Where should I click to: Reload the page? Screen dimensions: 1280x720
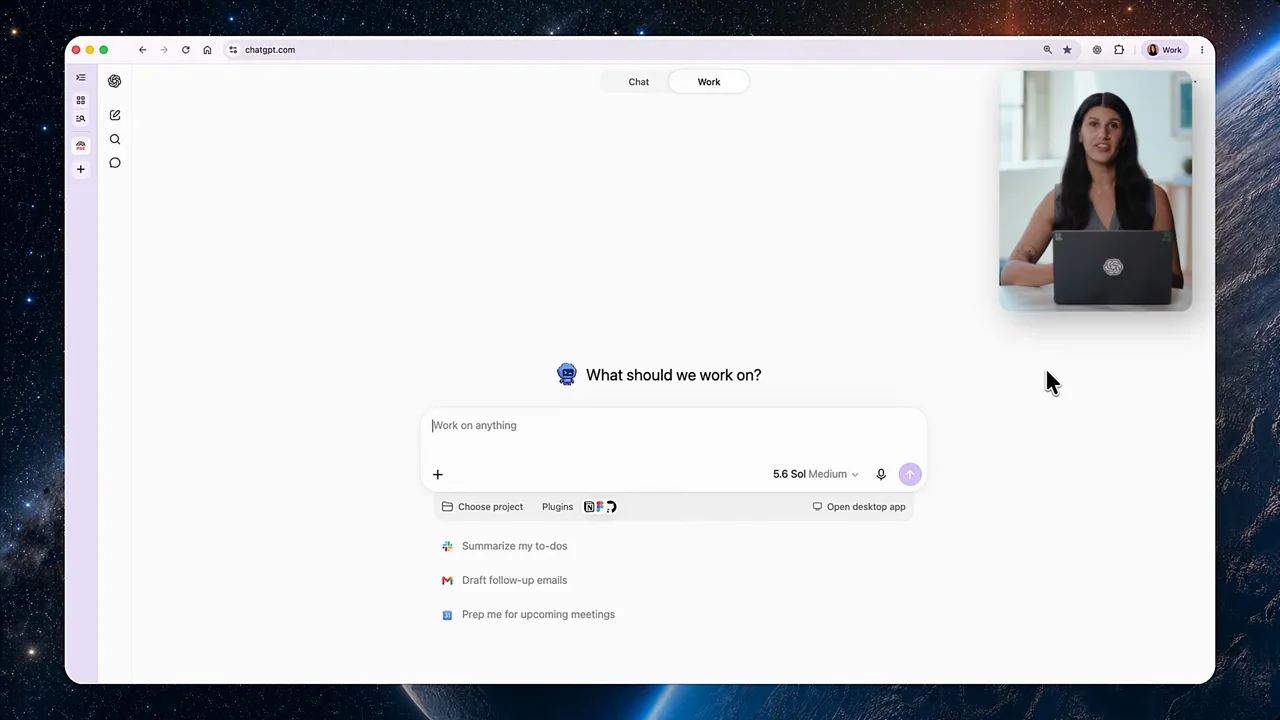186,50
